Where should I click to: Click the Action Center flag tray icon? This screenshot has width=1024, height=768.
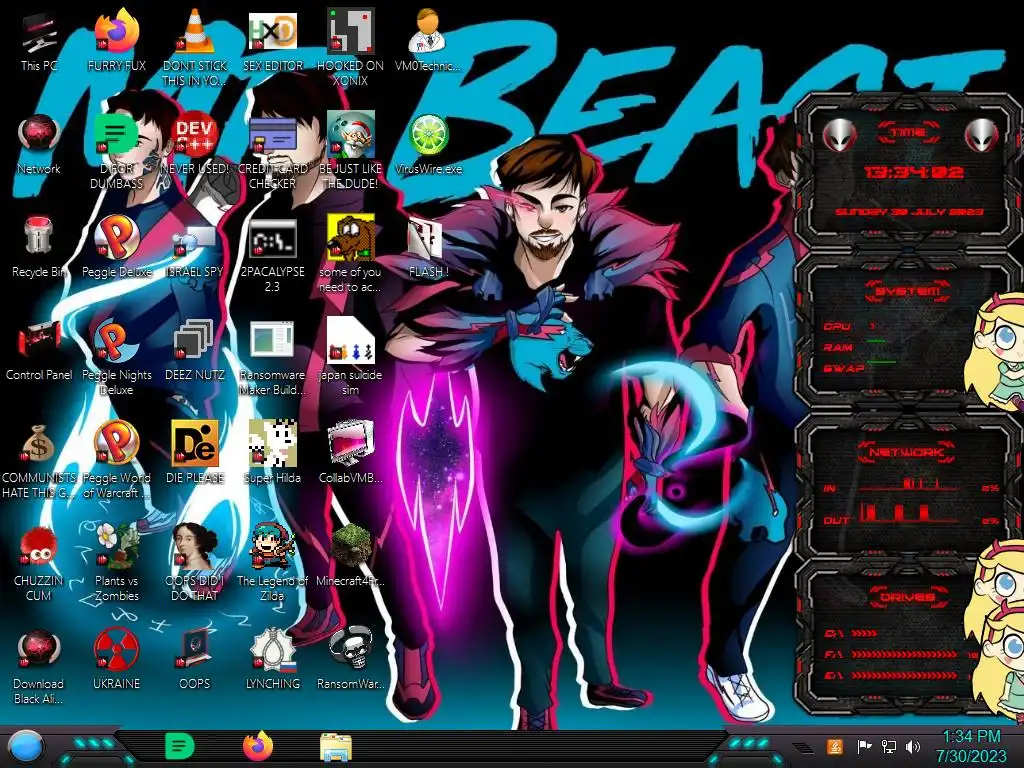[x=863, y=746]
